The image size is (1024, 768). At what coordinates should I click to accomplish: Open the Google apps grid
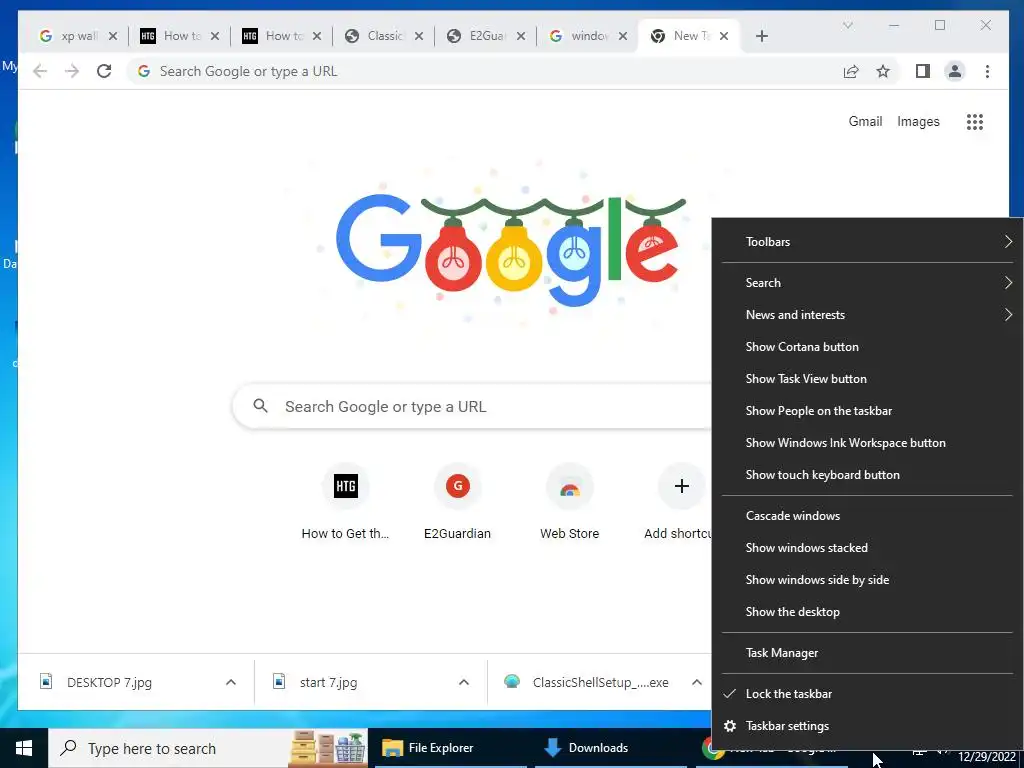coord(974,121)
